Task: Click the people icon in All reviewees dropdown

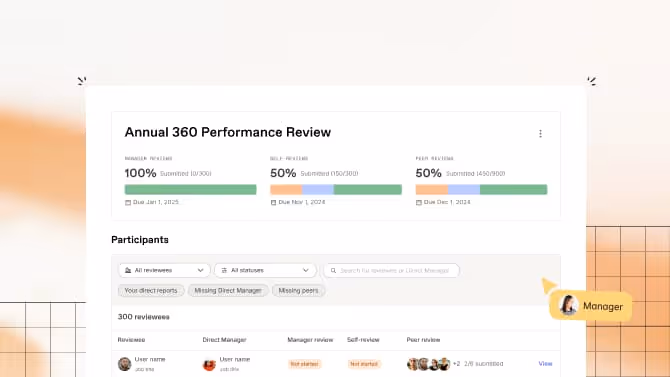Action: click(x=128, y=271)
